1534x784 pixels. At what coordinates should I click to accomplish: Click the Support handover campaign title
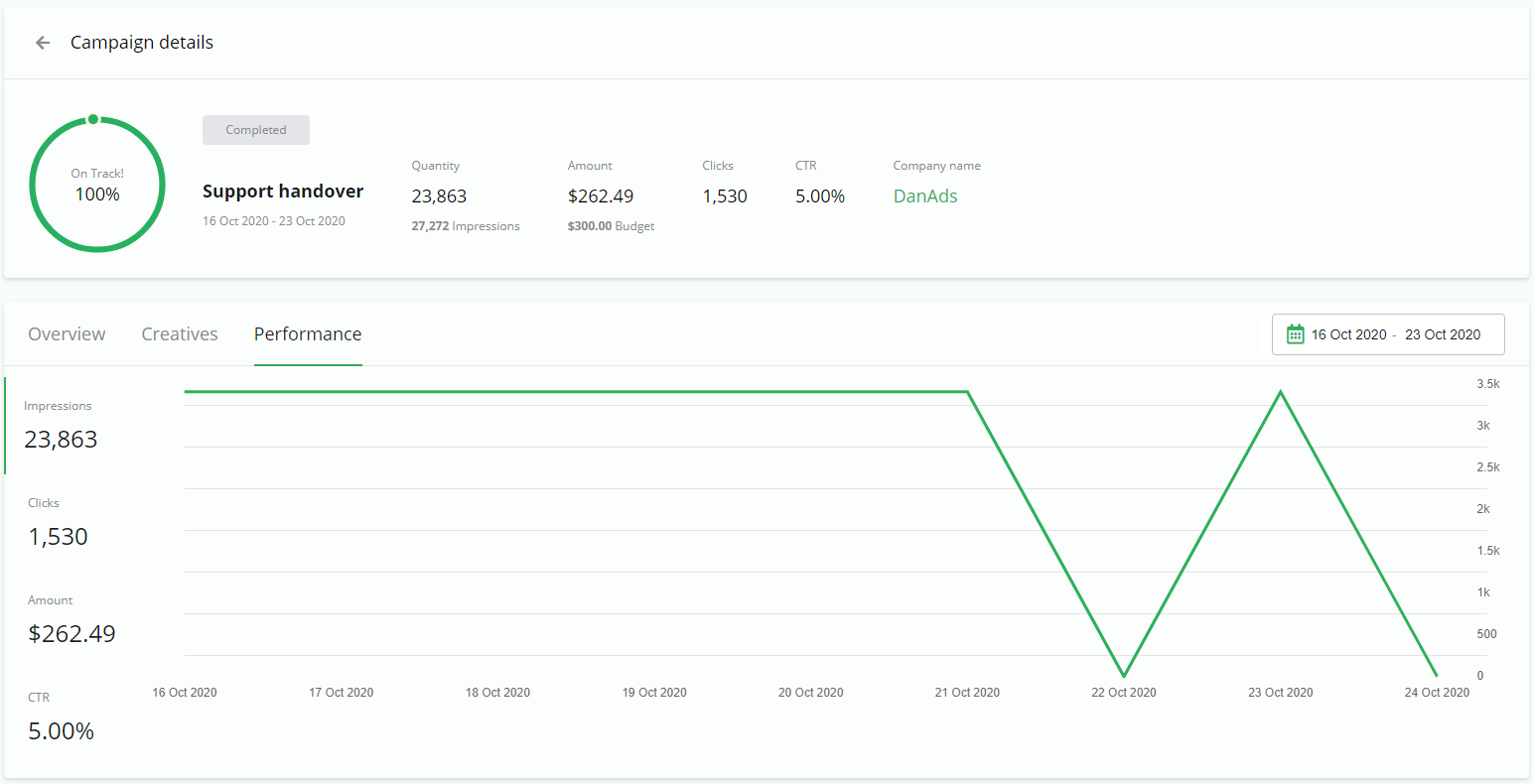point(283,192)
